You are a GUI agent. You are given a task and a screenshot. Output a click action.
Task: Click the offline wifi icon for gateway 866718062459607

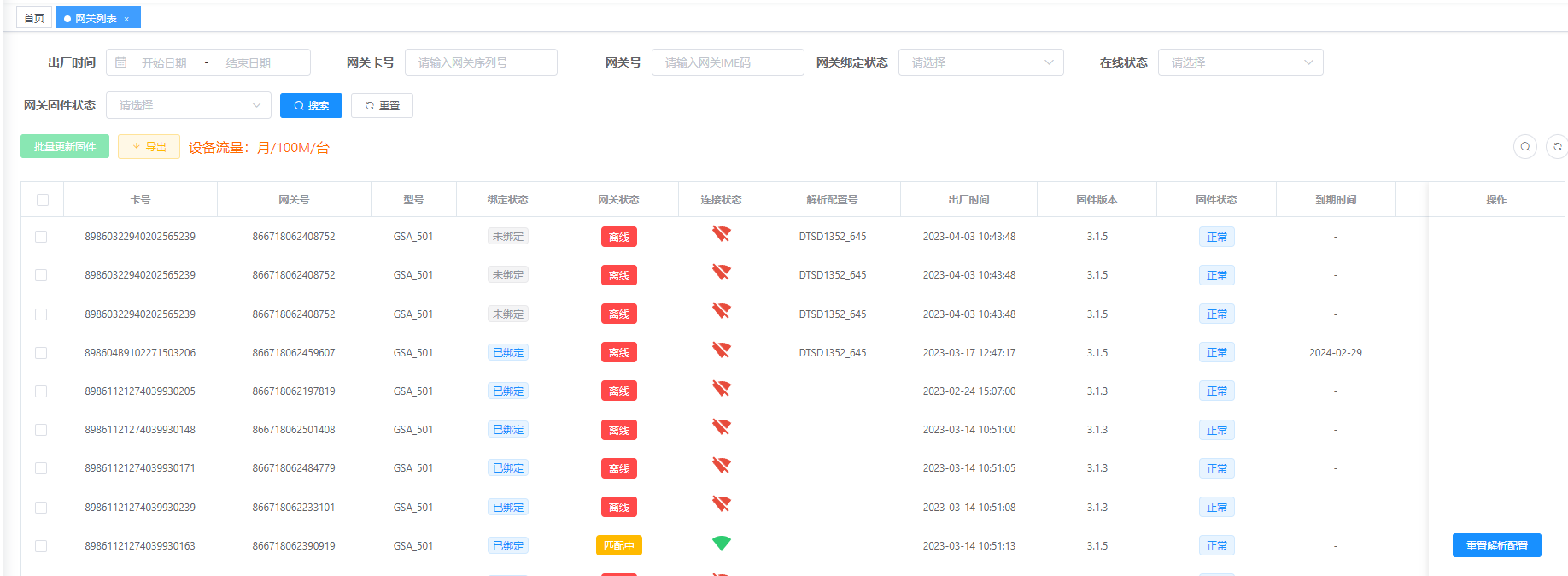(722, 350)
